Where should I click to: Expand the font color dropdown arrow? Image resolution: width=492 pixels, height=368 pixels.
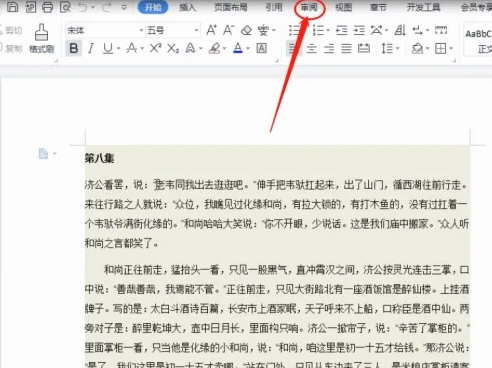(x=248, y=49)
